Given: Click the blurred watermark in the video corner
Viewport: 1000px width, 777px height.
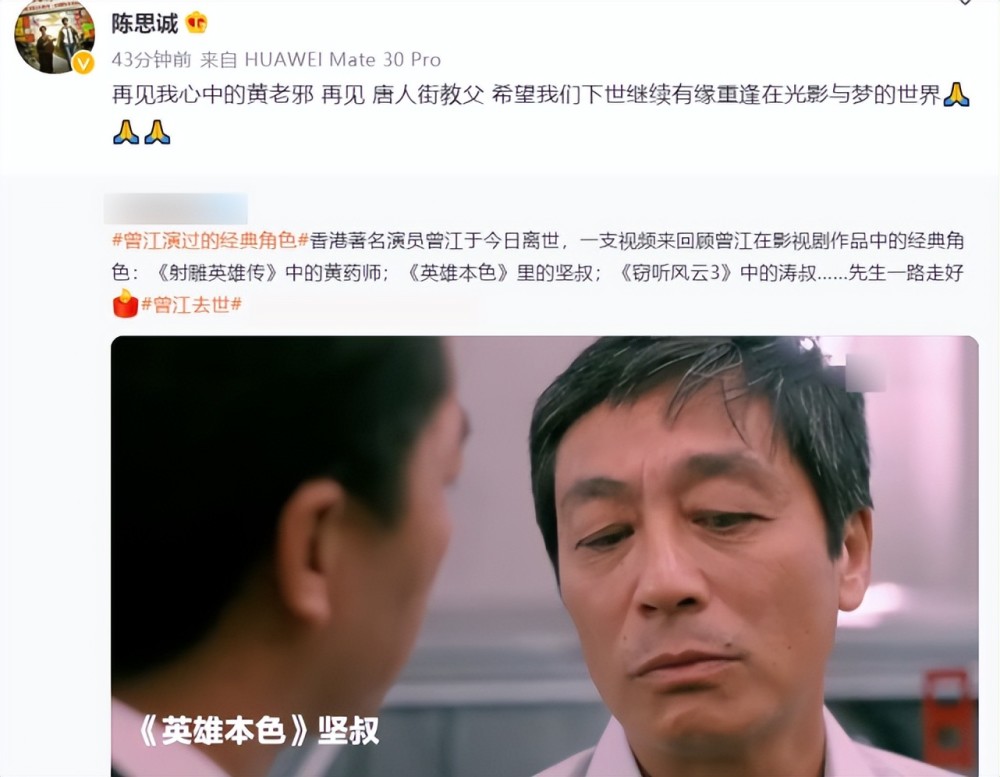Looking at the screenshot, I should coord(865,372).
